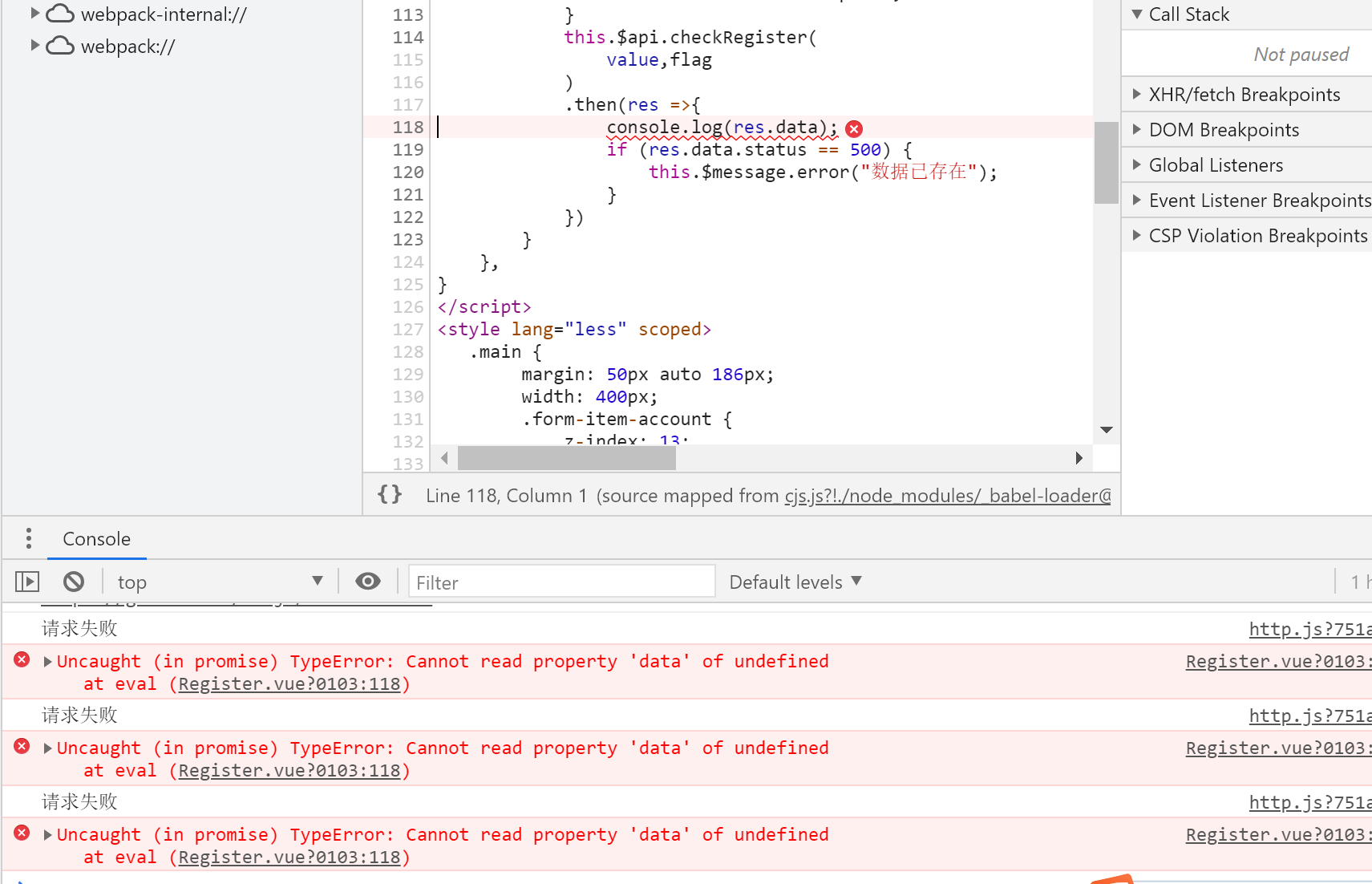1372x884 pixels.
Task: Click the this.$api.checkRegister code on line 114
Action: click(690, 37)
